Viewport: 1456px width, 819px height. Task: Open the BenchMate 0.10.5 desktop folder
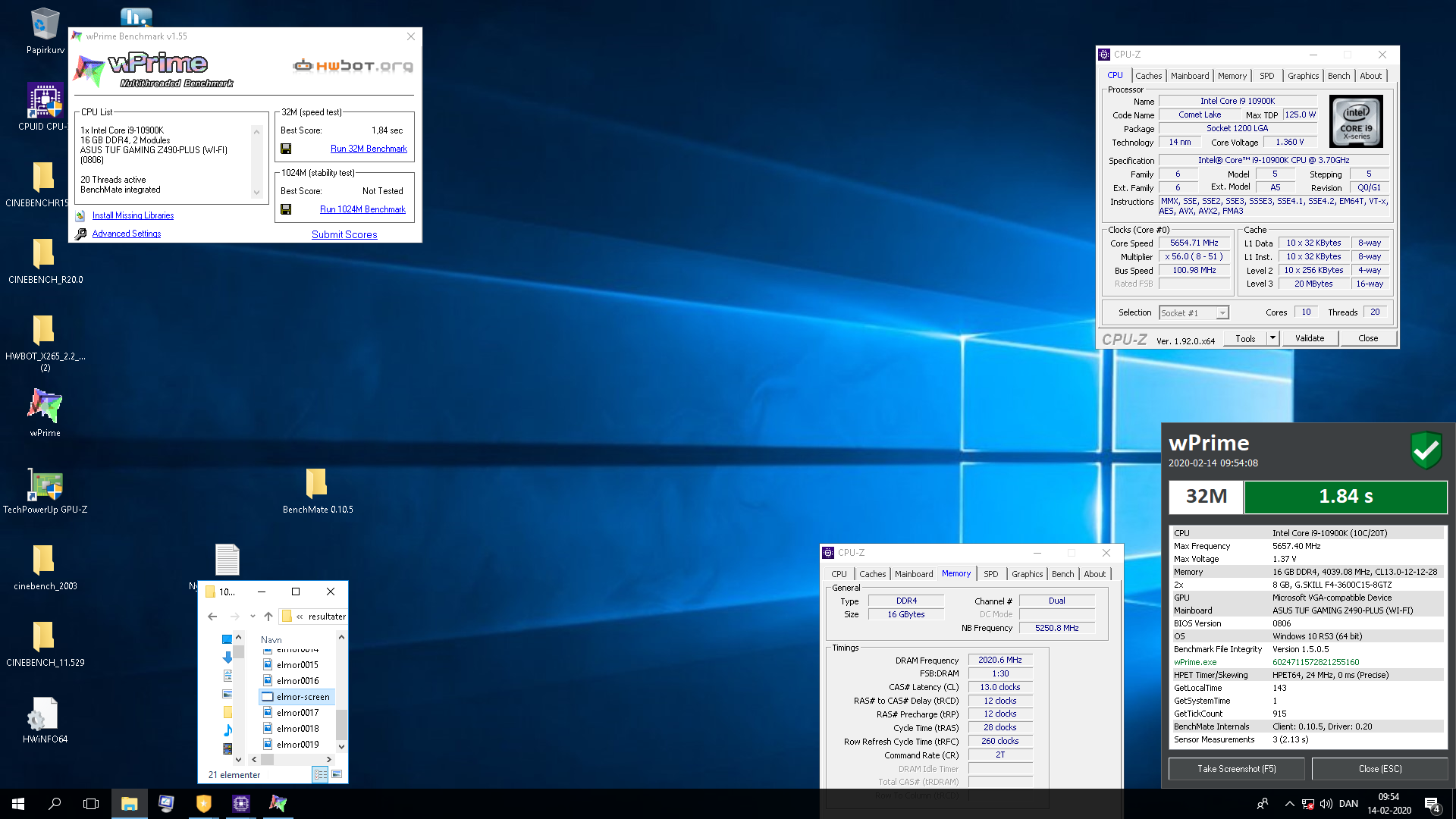point(318,490)
